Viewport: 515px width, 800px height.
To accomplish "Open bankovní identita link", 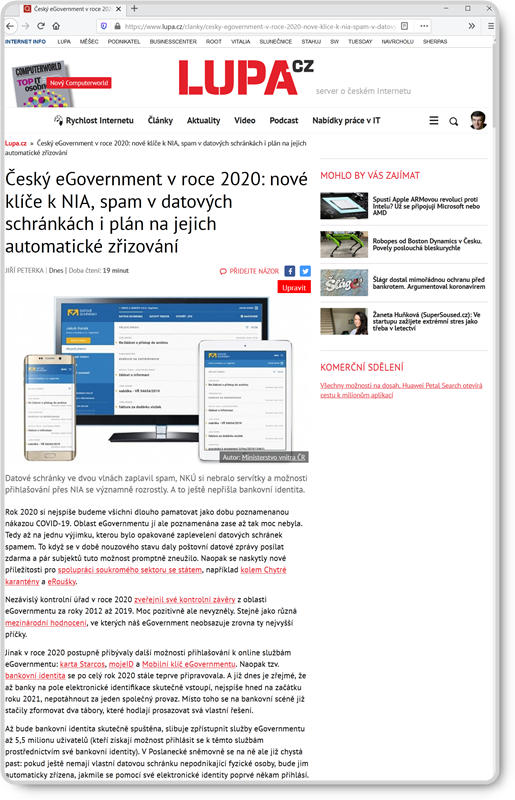I will pyautogui.click(x=35, y=676).
